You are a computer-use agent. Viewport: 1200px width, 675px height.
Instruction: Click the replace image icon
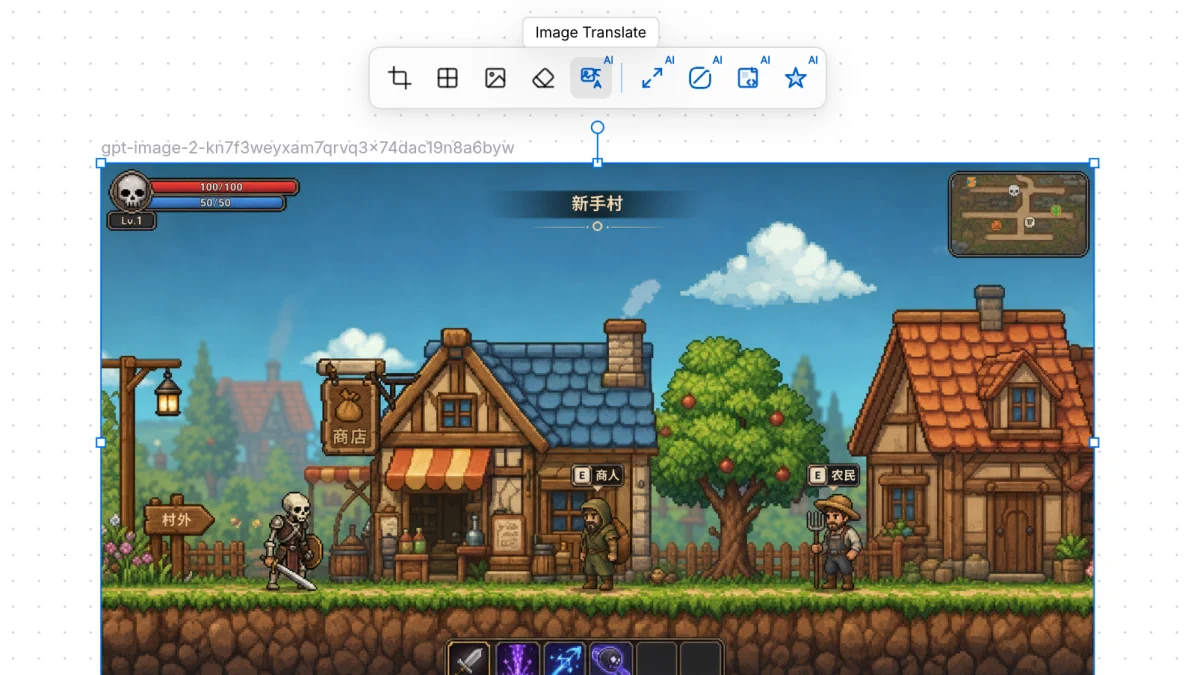(495, 78)
